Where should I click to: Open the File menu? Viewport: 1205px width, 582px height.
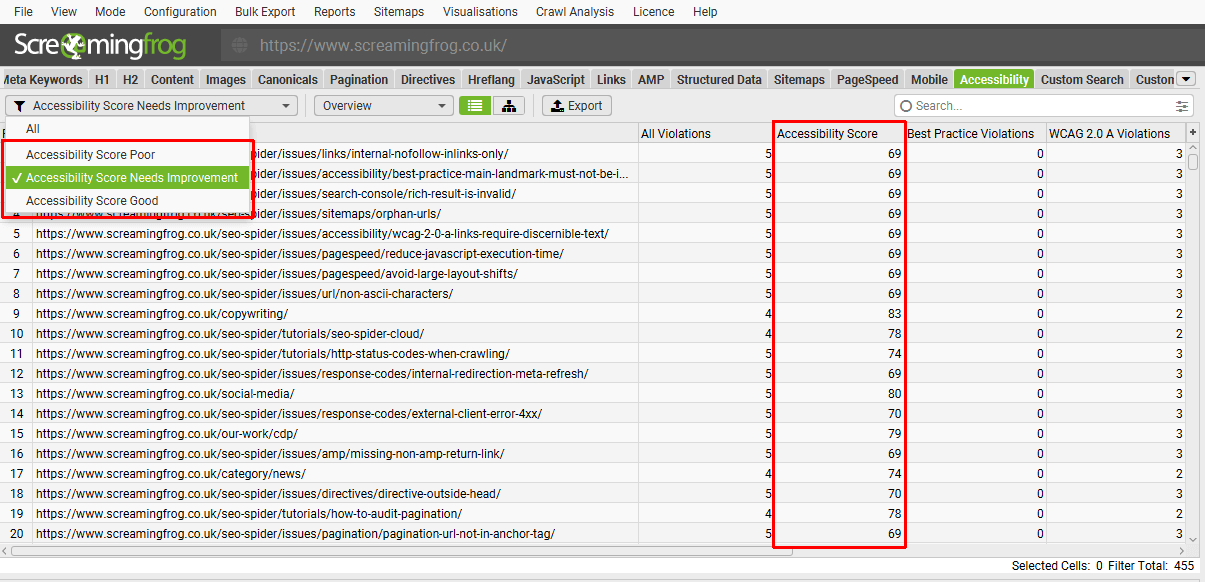(23, 12)
